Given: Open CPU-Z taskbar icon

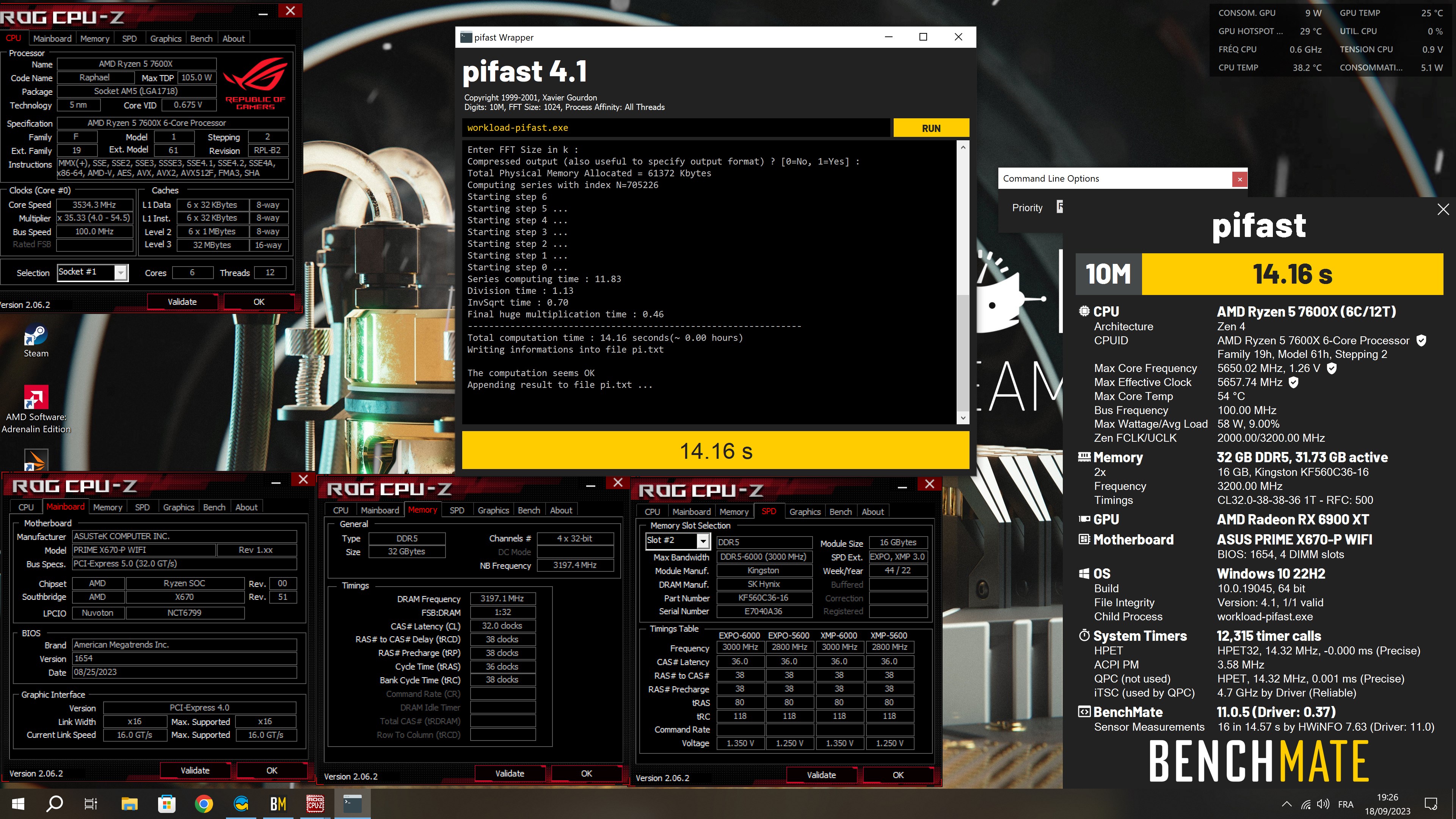Looking at the screenshot, I should click(315, 803).
